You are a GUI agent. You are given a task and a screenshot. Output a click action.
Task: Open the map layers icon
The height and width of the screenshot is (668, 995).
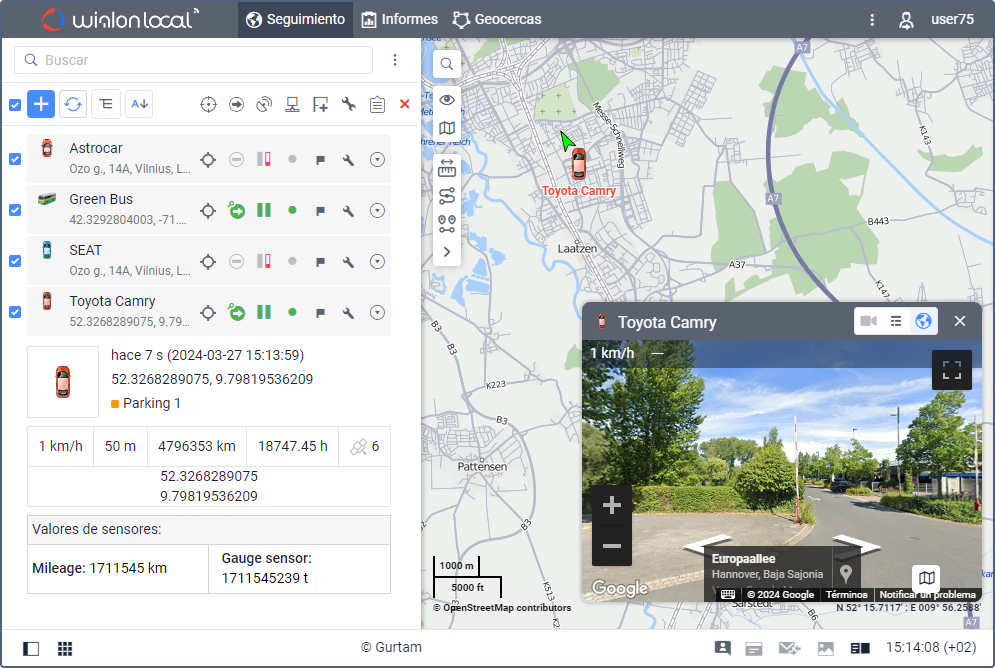pos(447,128)
